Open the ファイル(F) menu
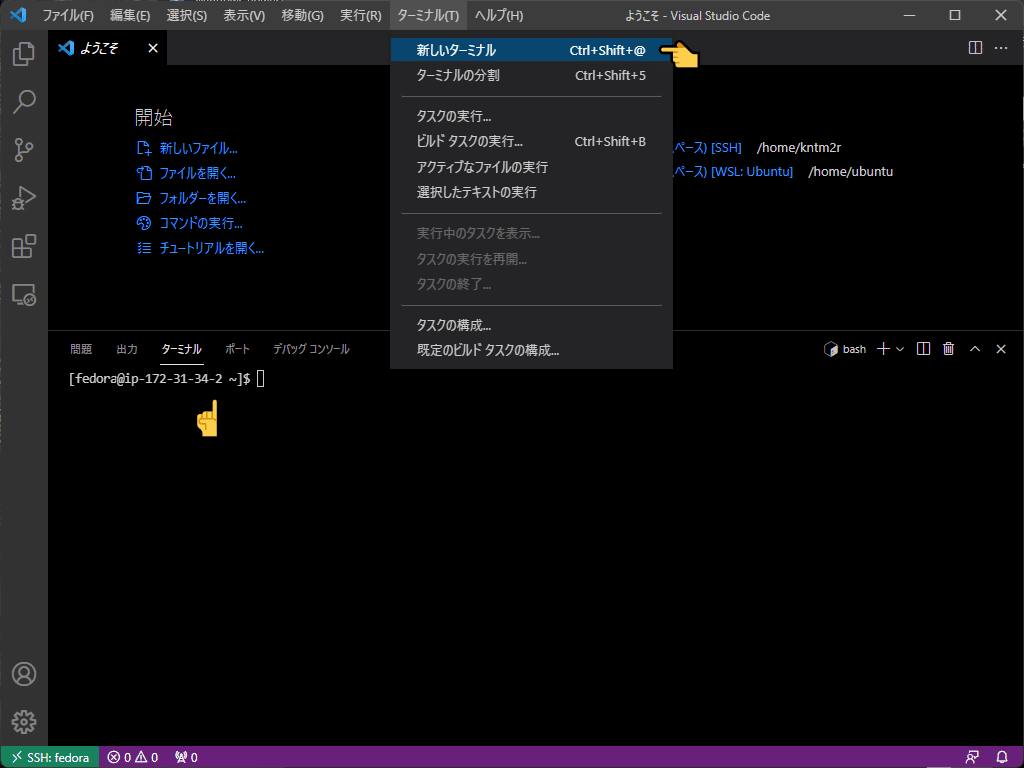1024x768 pixels. (68, 15)
